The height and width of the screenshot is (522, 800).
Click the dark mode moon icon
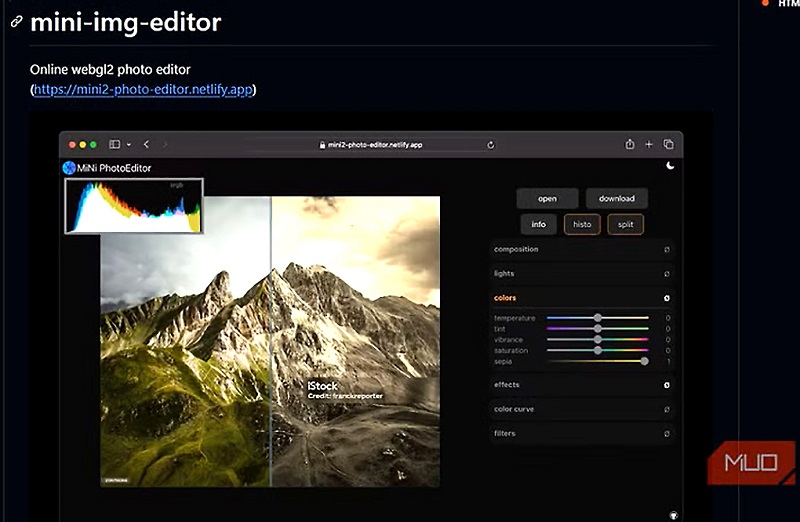670,166
